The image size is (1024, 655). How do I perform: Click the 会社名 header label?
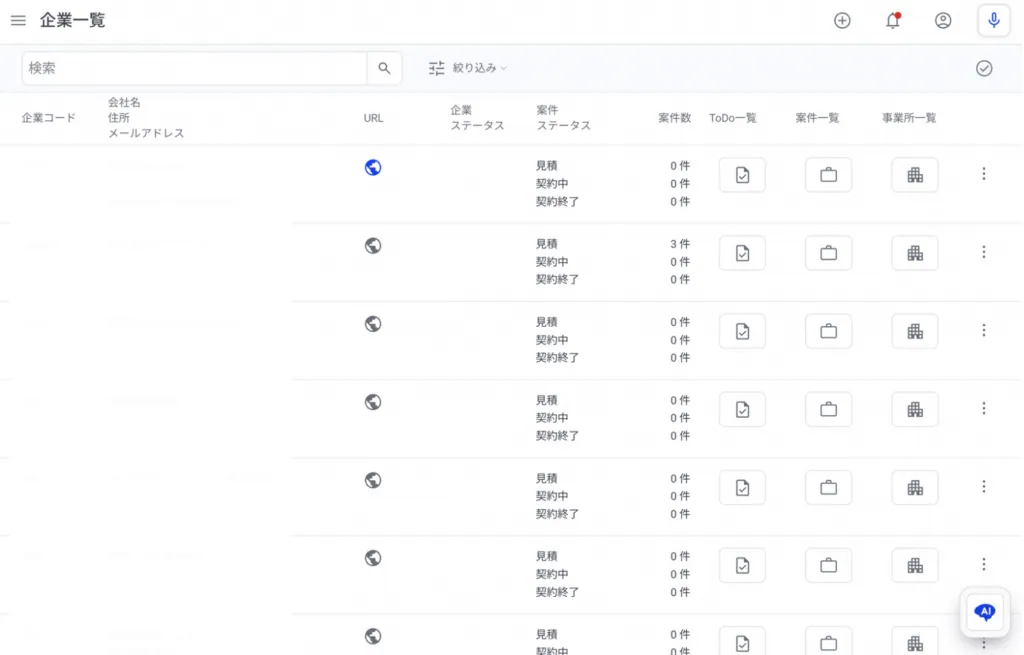[x=124, y=102]
